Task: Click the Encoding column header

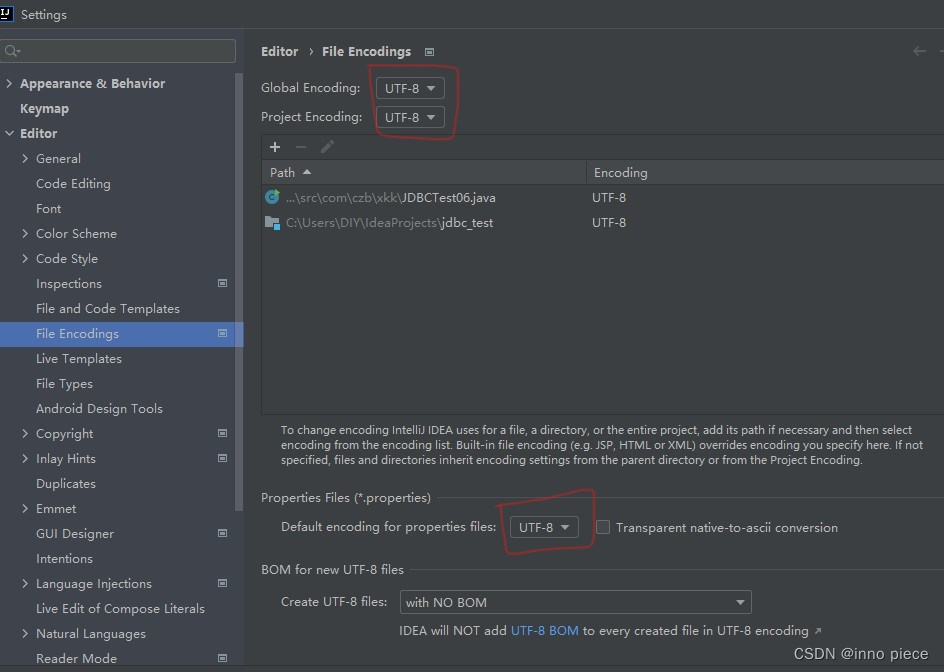Action: coord(765,172)
